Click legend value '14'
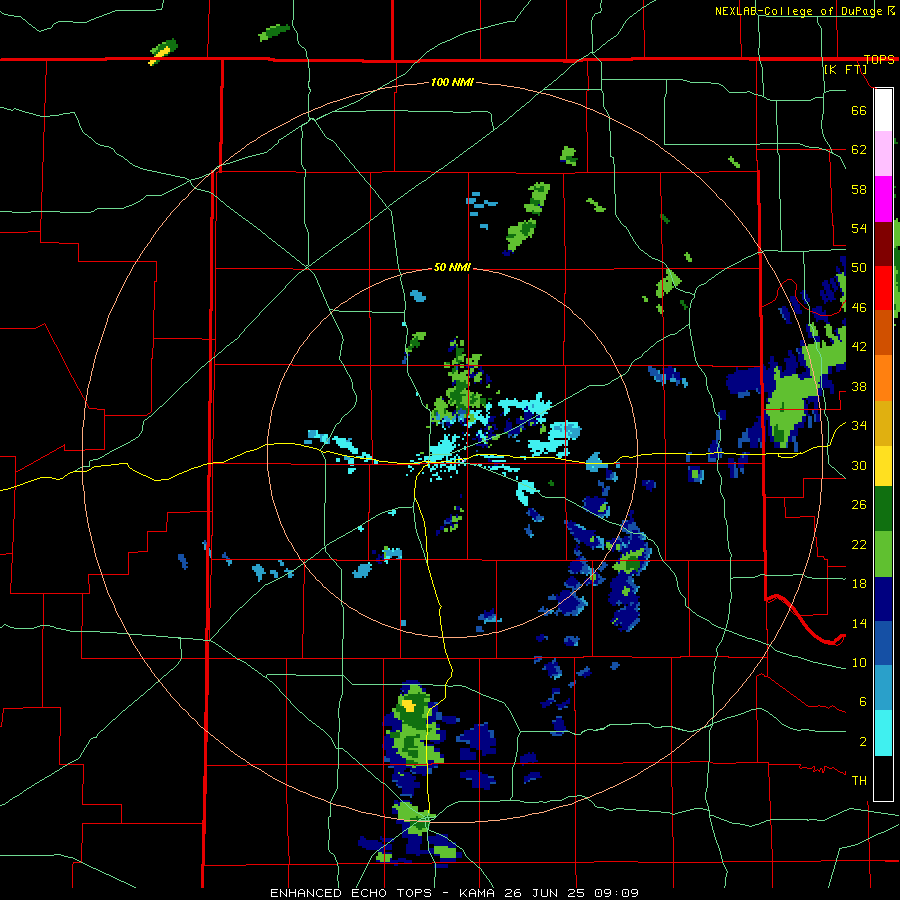 coord(859,623)
